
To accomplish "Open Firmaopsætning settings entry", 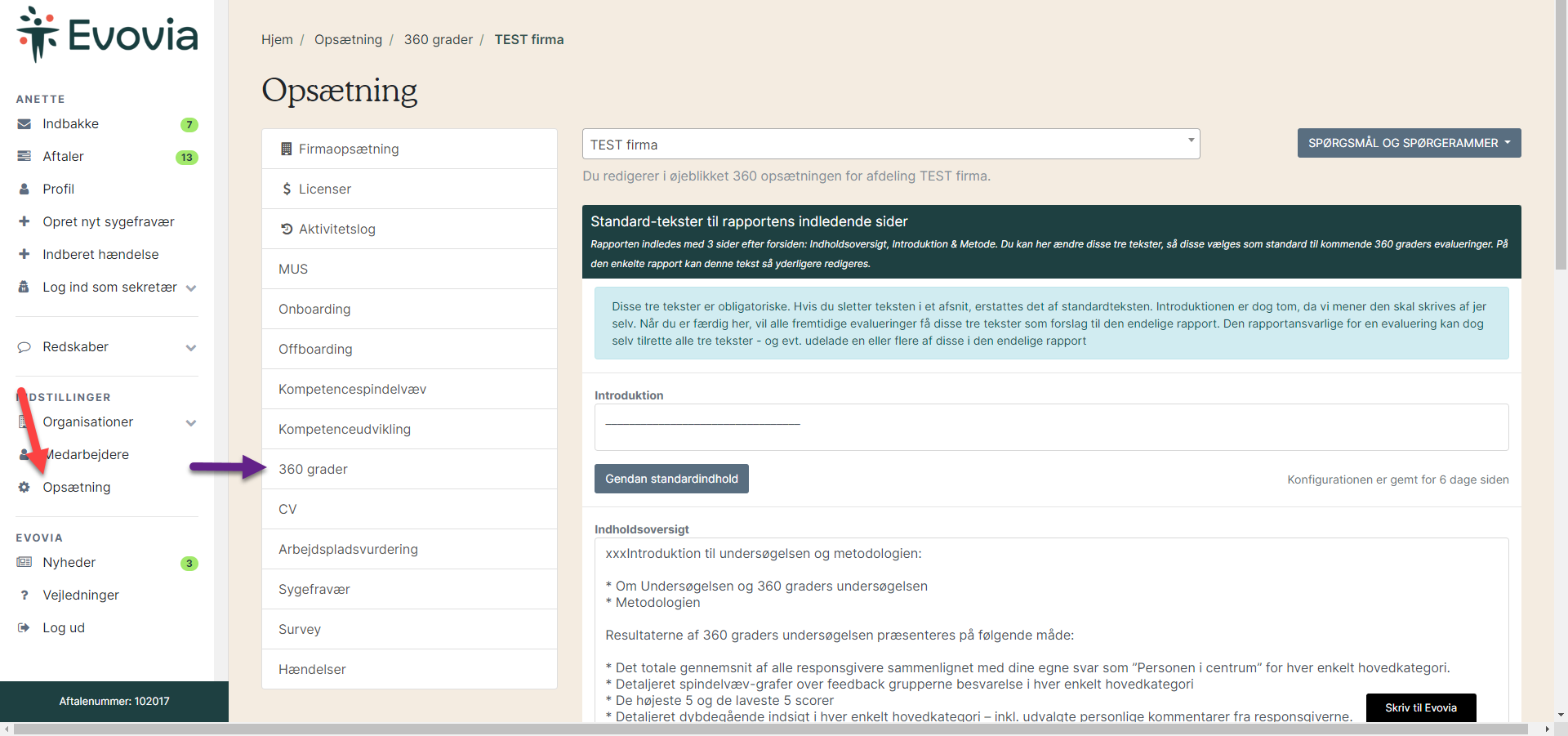I will tap(348, 149).
